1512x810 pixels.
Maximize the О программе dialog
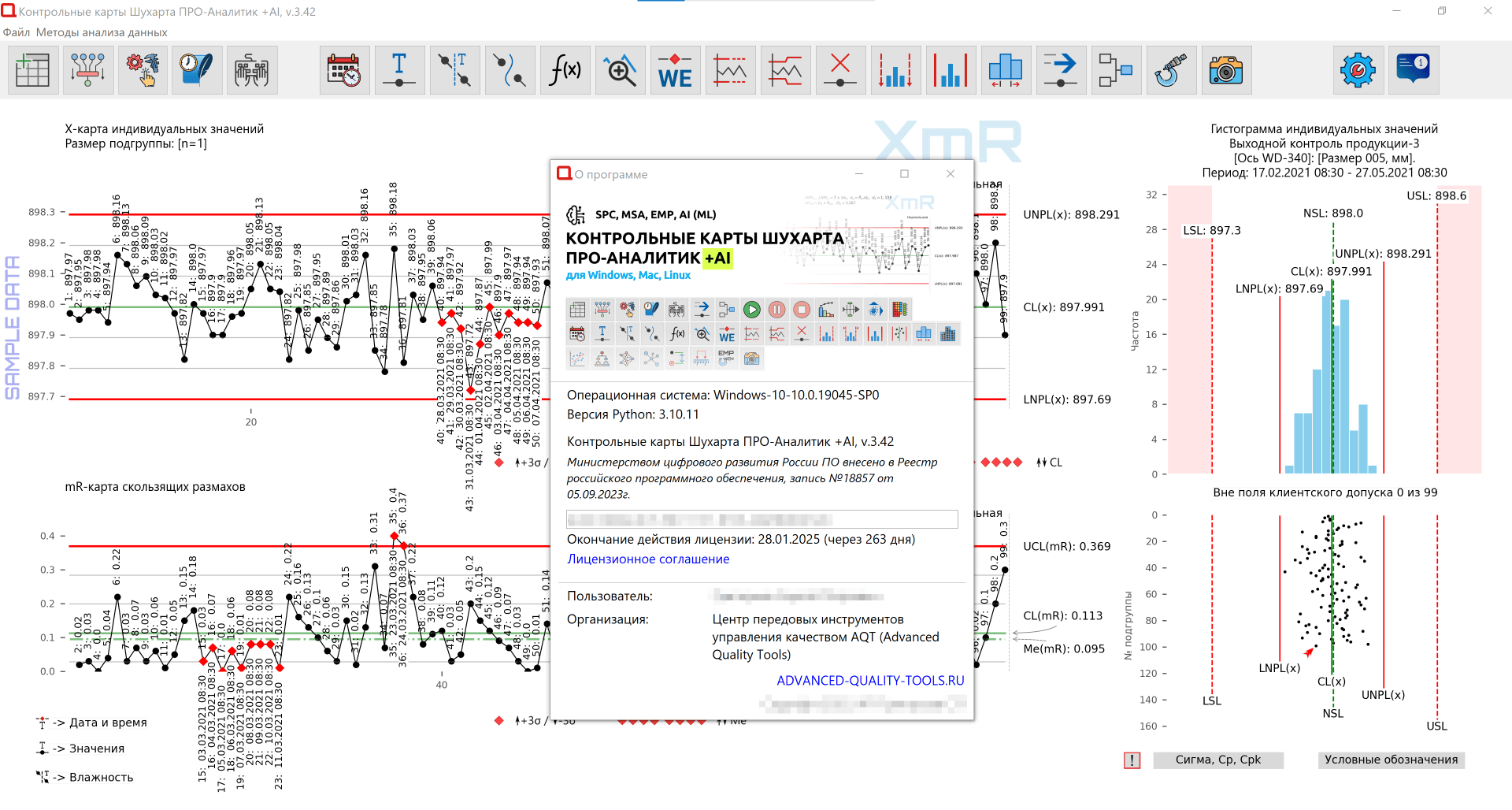904,174
